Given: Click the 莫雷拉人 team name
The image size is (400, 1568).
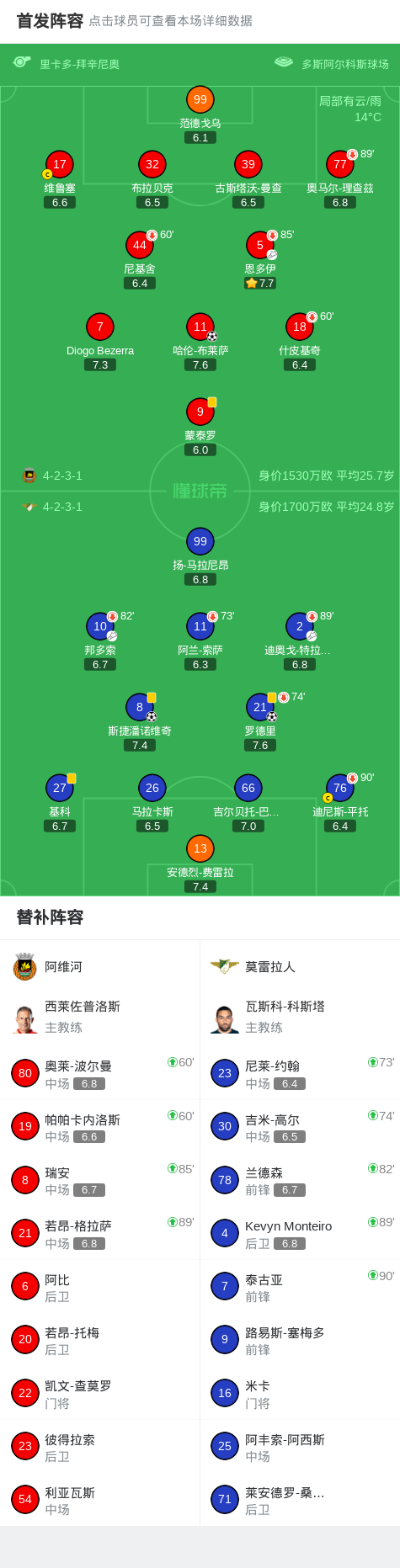Looking at the screenshot, I should [270, 967].
